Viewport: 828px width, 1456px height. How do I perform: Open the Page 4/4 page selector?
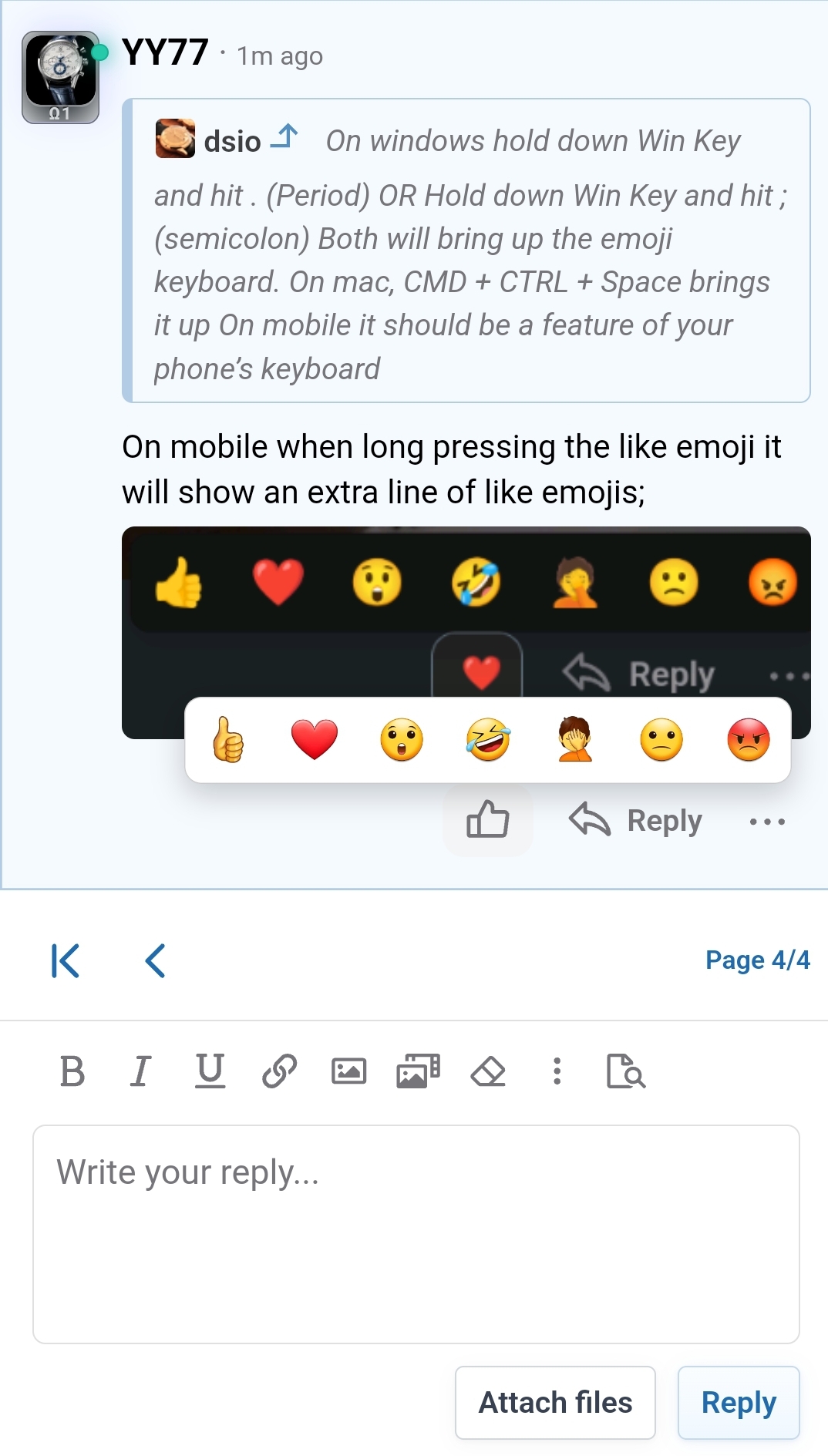click(x=757, y=960)
